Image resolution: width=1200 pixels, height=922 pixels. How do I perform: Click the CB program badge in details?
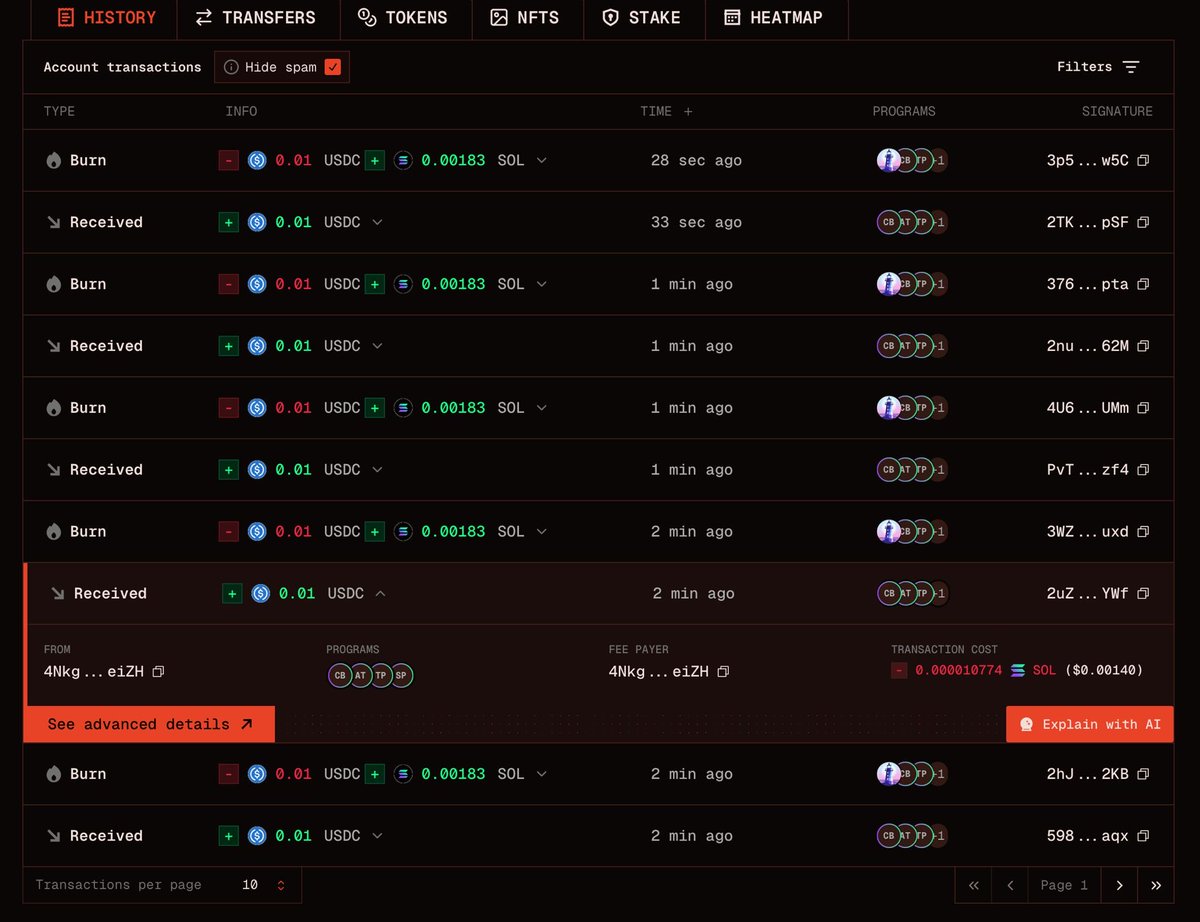point(340,676)
